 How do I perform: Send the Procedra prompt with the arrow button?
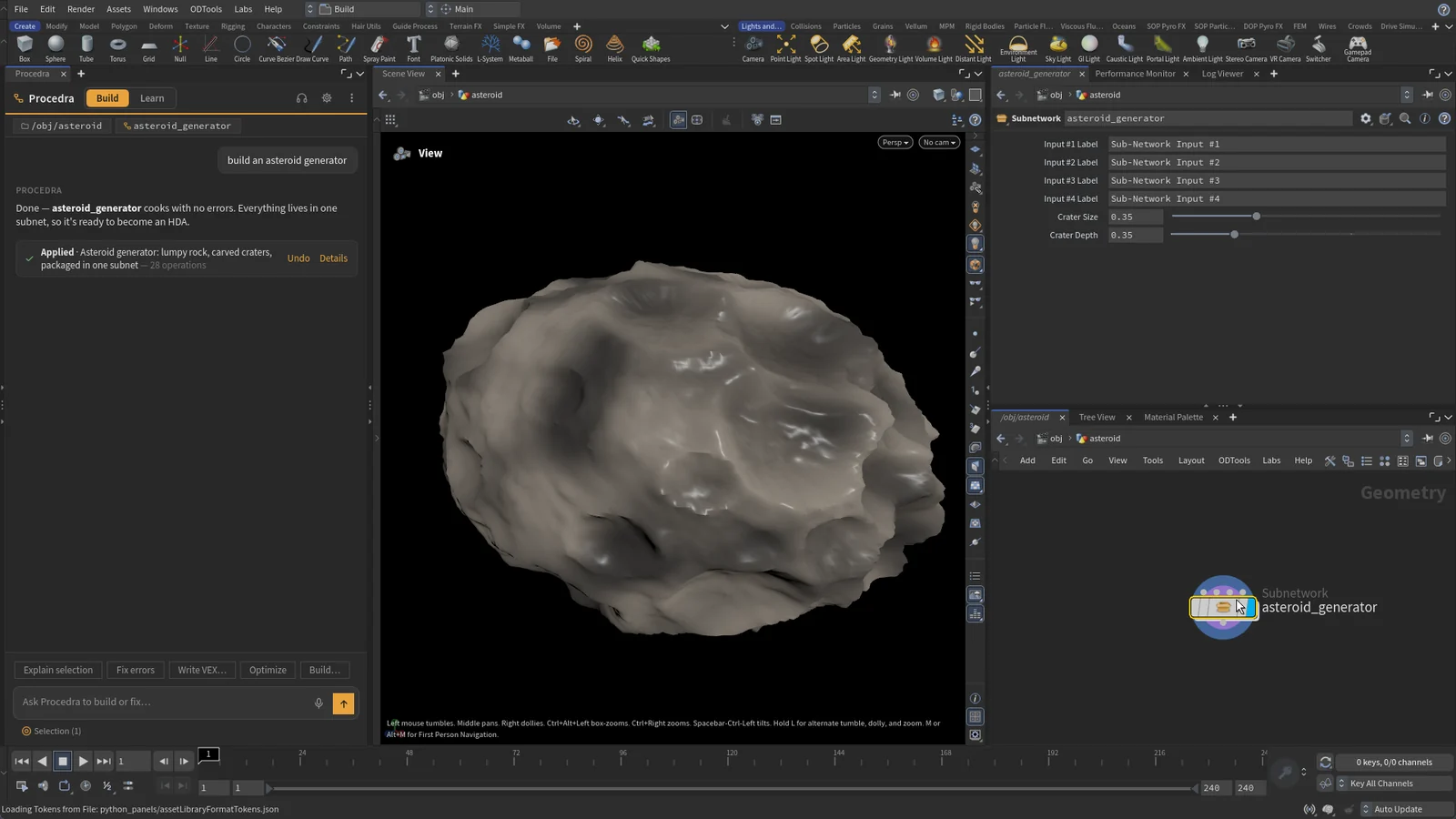tap(344, 703)
